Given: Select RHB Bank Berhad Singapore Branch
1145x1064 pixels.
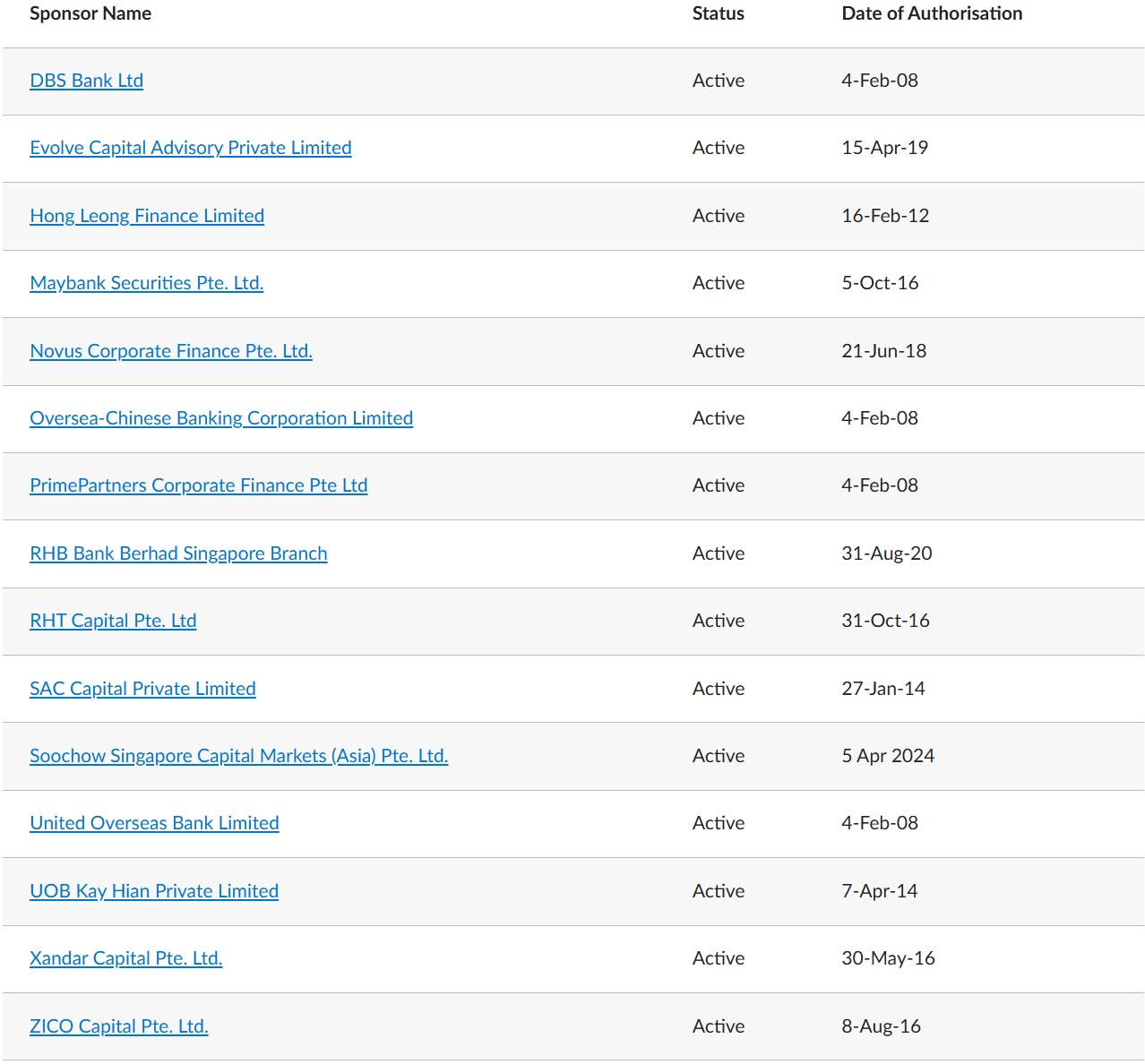Looking at the screenshot, I should [x=178, y=553].
